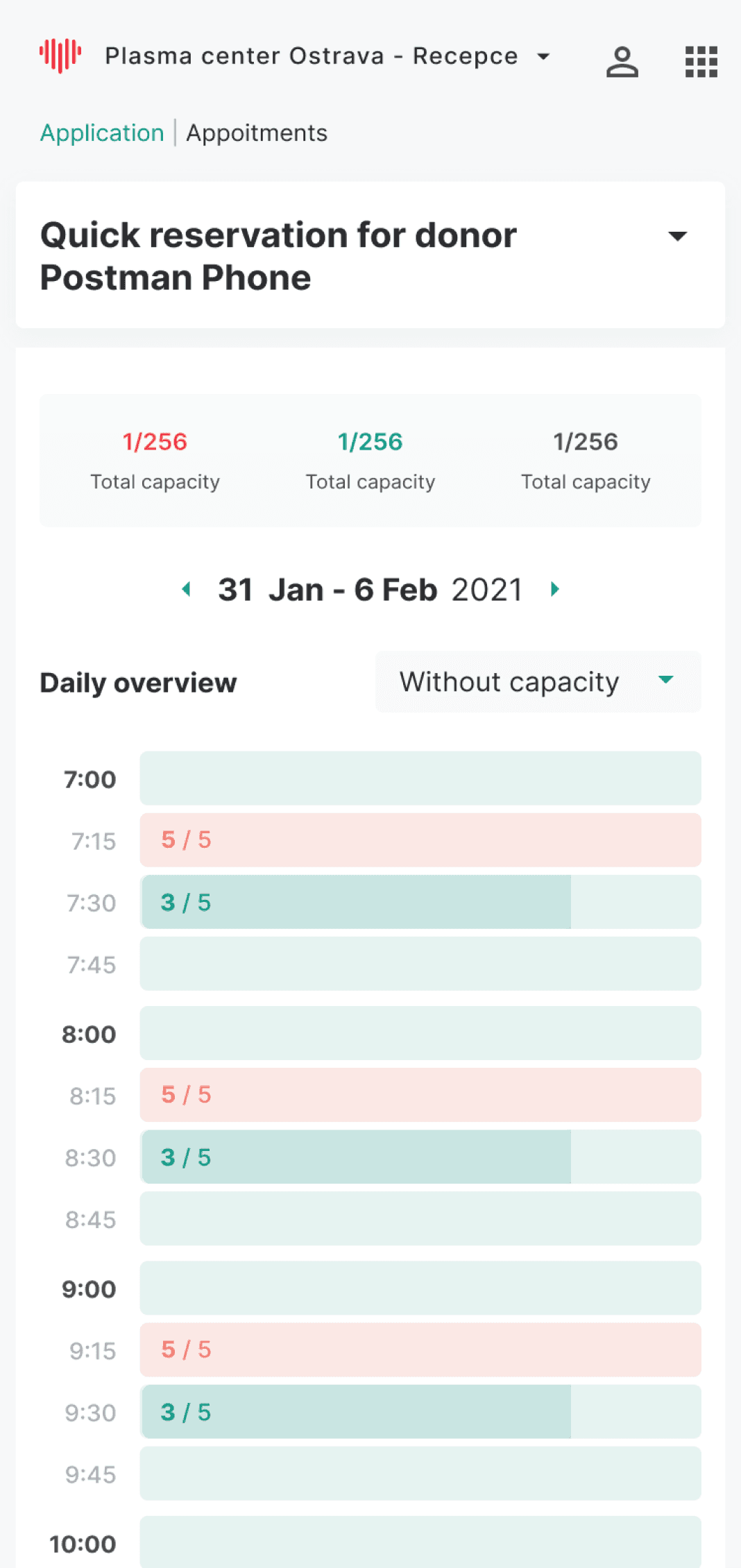Image resolution: width=741 pixels, height=1568 pixels.
Task: Open the Application breadcrumb link
Action: pyautogui.click(x=102, y=133)
